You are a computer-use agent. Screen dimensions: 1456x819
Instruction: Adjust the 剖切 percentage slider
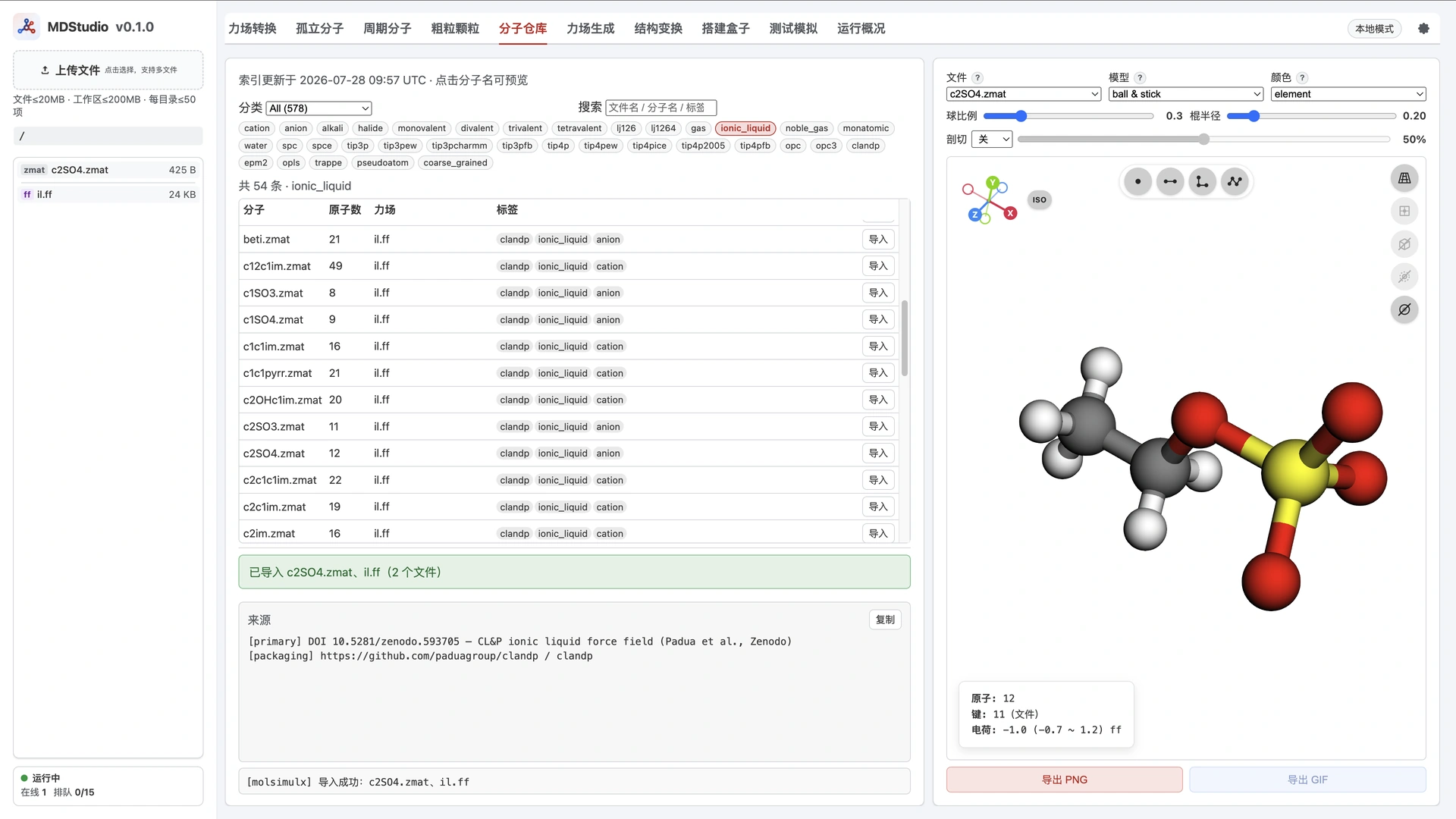(x=1203, y=140)
